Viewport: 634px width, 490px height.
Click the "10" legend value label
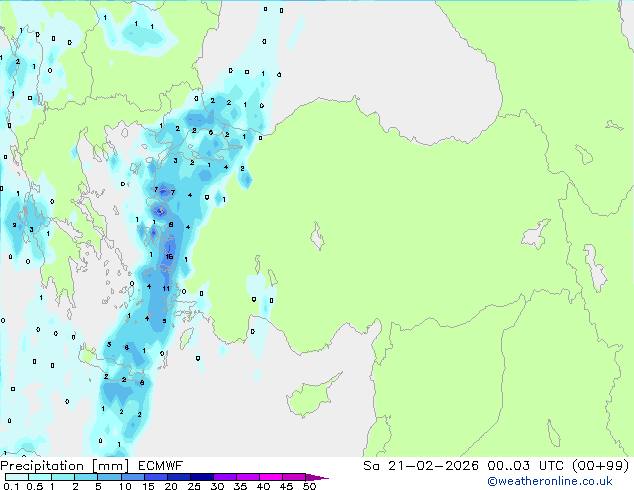click(125, 486)
